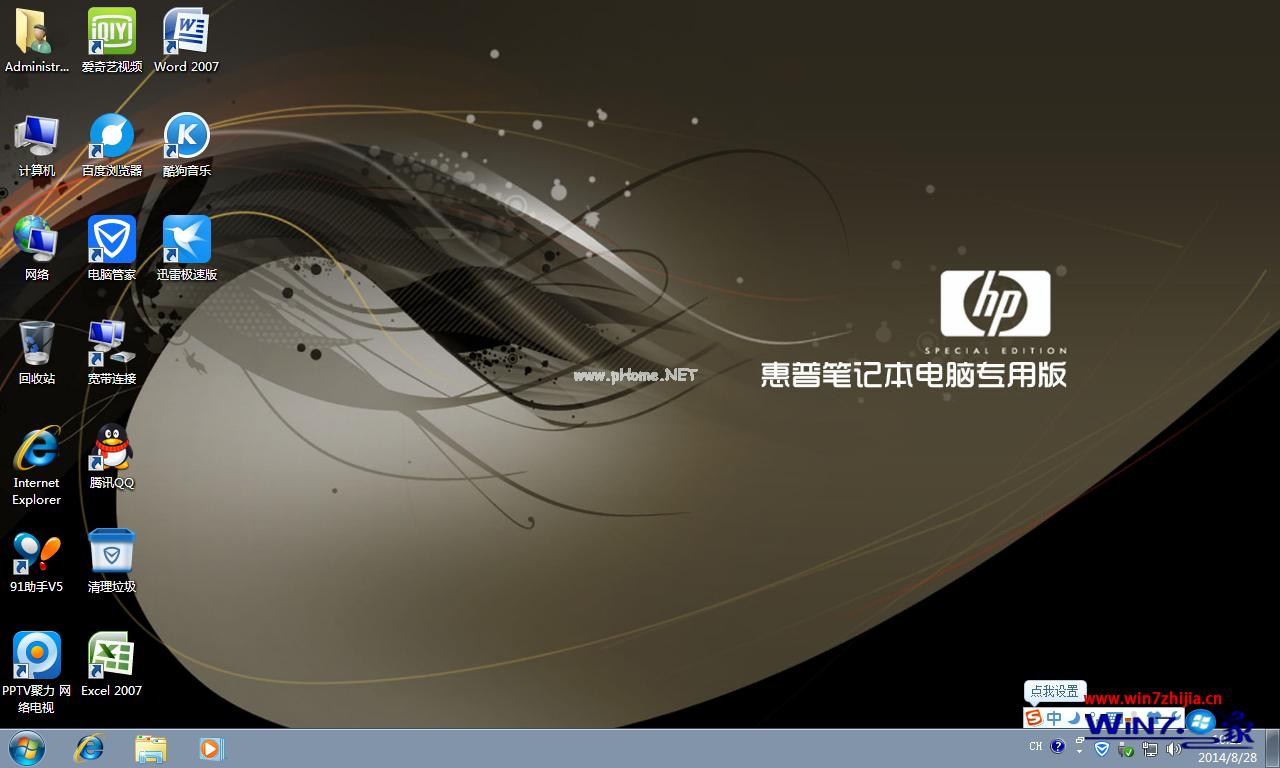Click the Safely Remove Hardware tray icon
Viewport: 1280px width, 768px height.
coord(1125,749)
